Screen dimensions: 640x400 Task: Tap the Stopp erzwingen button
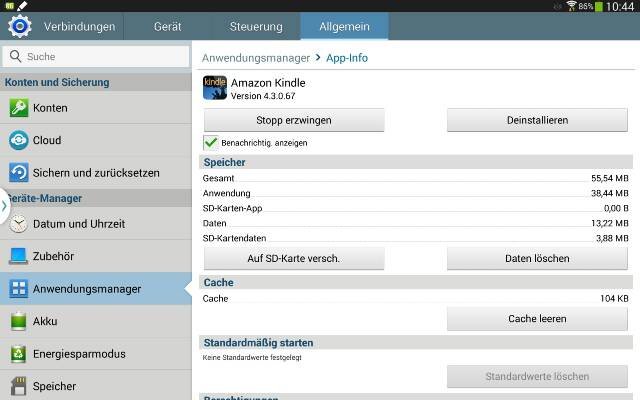click(x=294, y=120)
